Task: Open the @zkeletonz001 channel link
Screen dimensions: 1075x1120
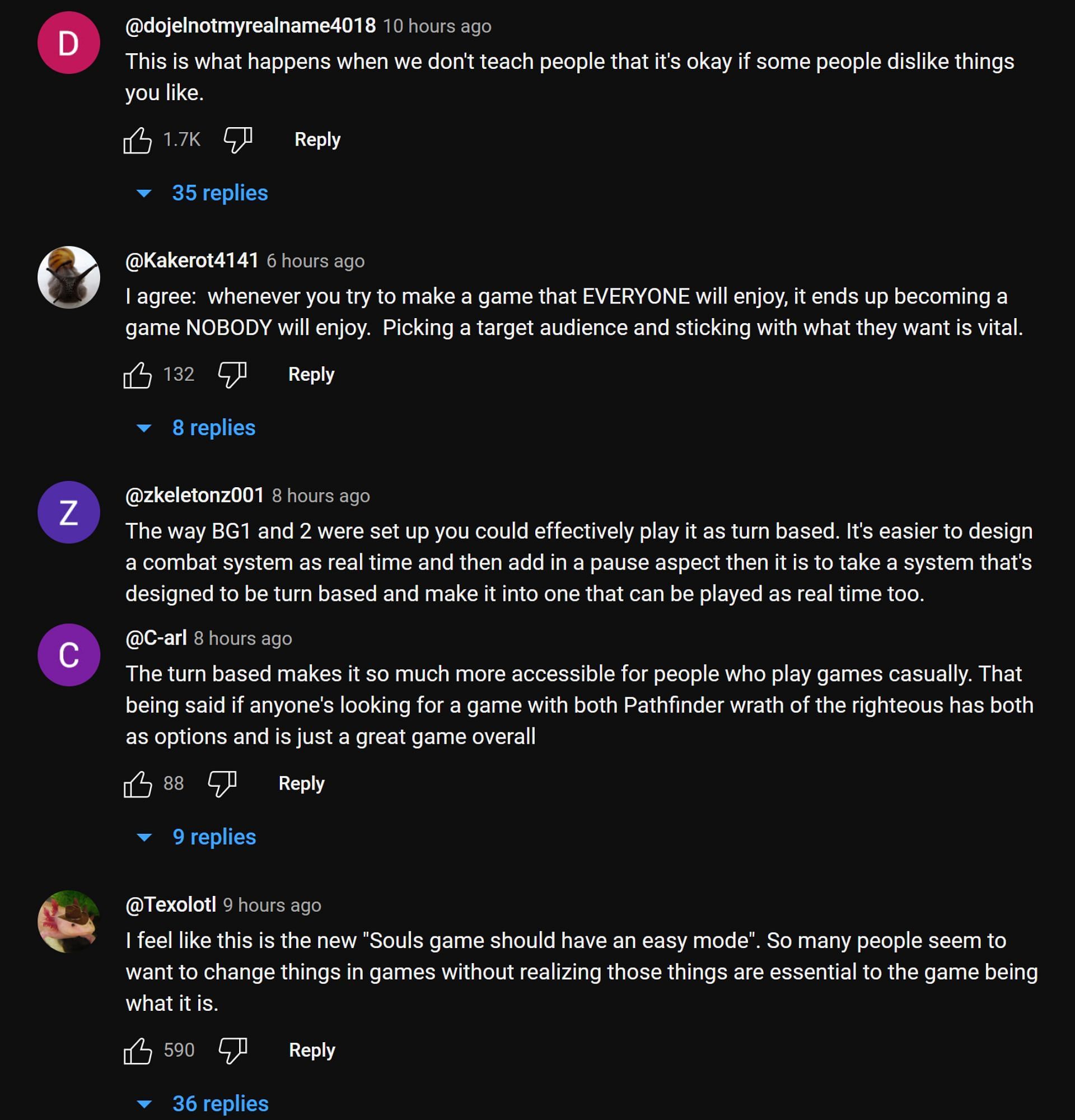Action: [195, 496]
